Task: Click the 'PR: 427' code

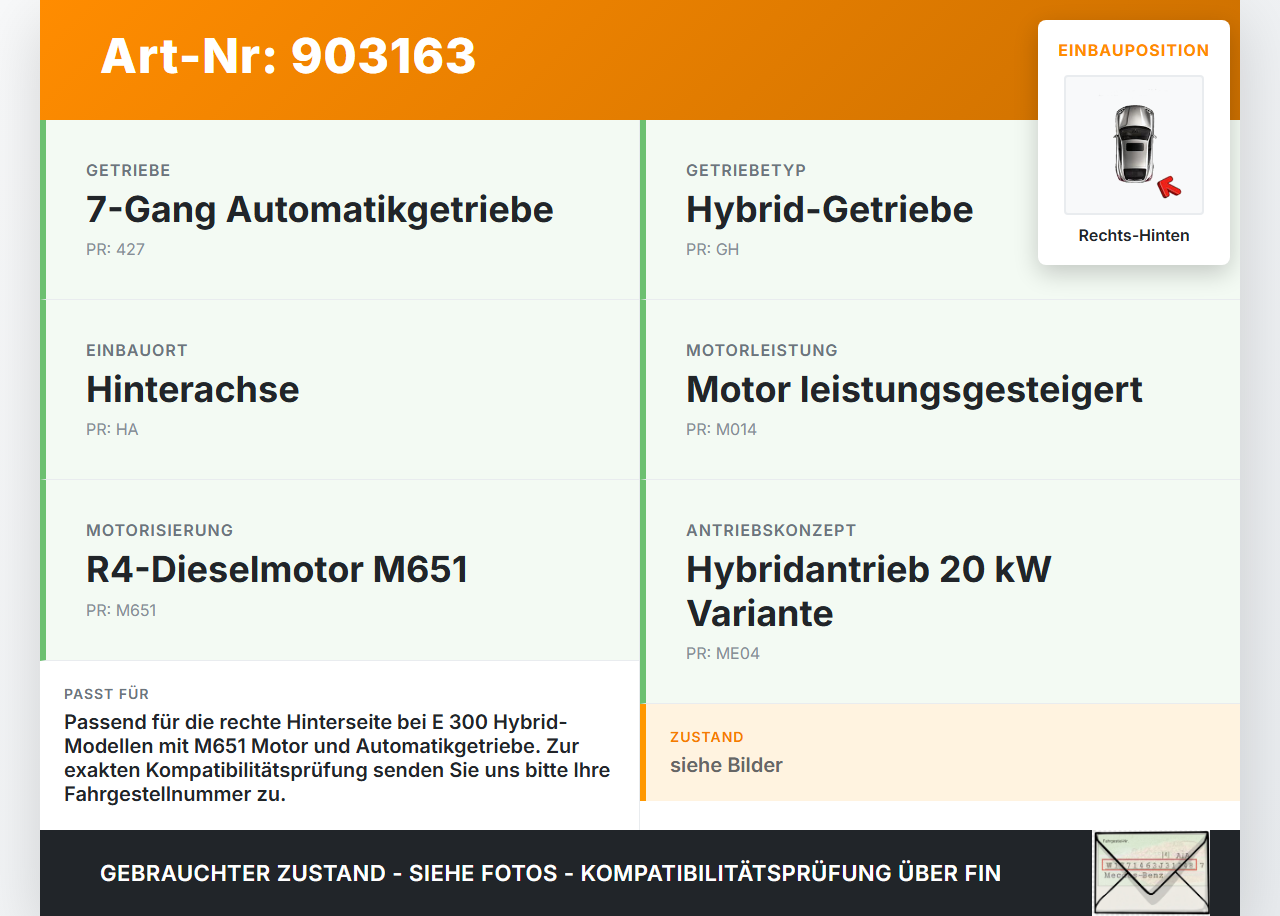Action: click(115, 249)
